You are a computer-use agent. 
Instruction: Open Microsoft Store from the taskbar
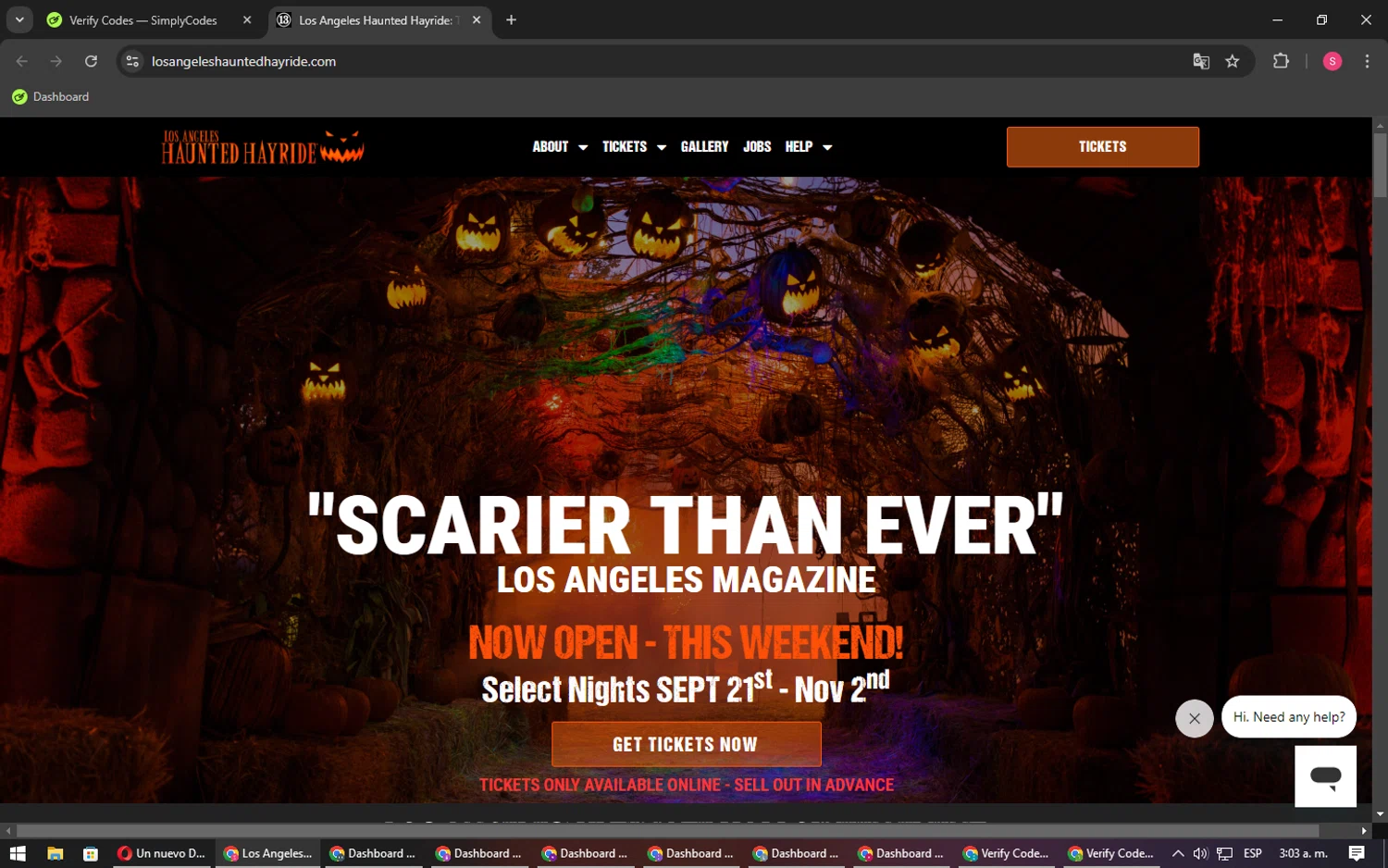[x=90, y=853]
